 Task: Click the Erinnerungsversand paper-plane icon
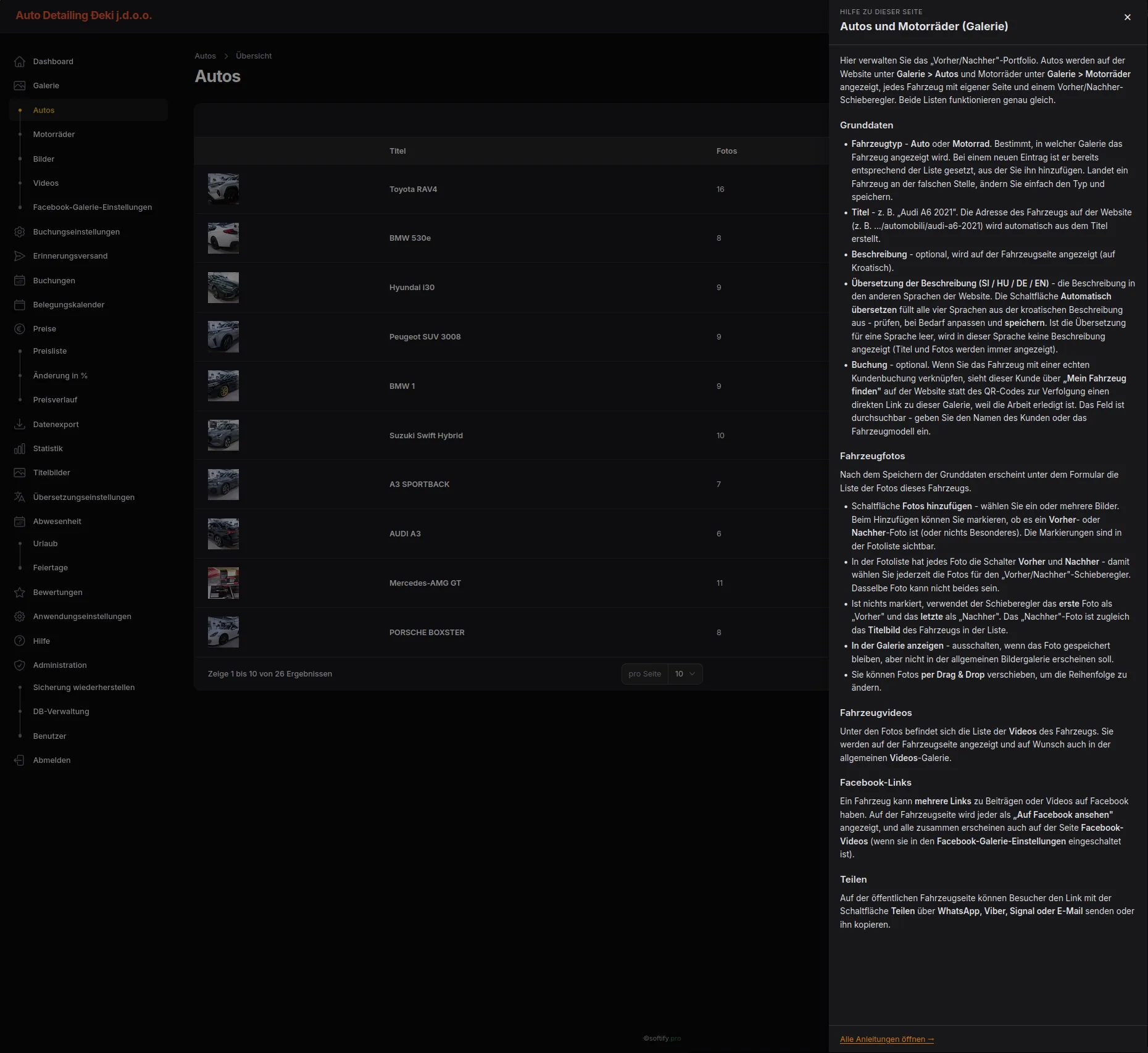point(20,256)
